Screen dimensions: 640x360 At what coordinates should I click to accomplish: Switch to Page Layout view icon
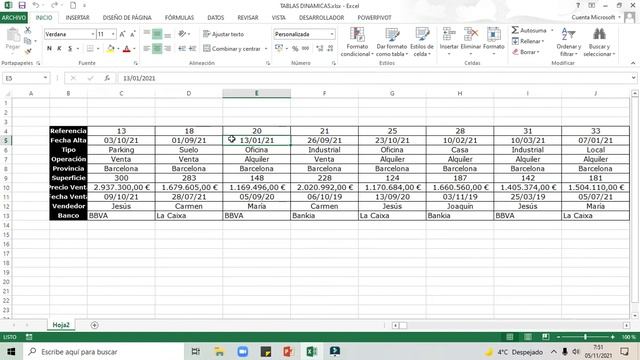click(528, 337)
